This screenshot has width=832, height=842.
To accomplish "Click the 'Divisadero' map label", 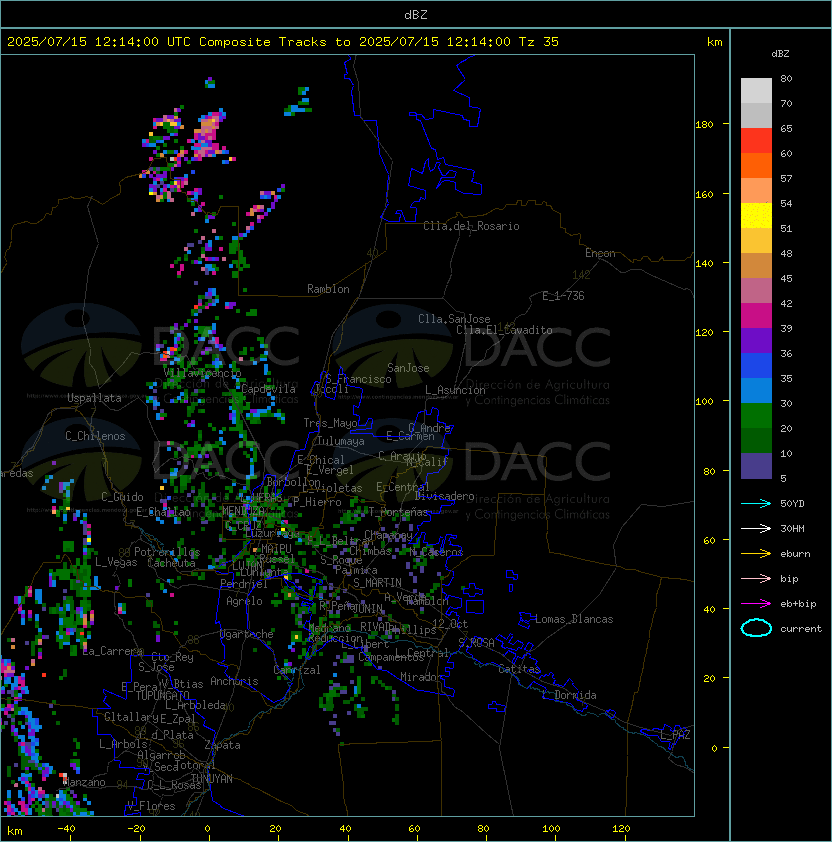I will (444, 496).
